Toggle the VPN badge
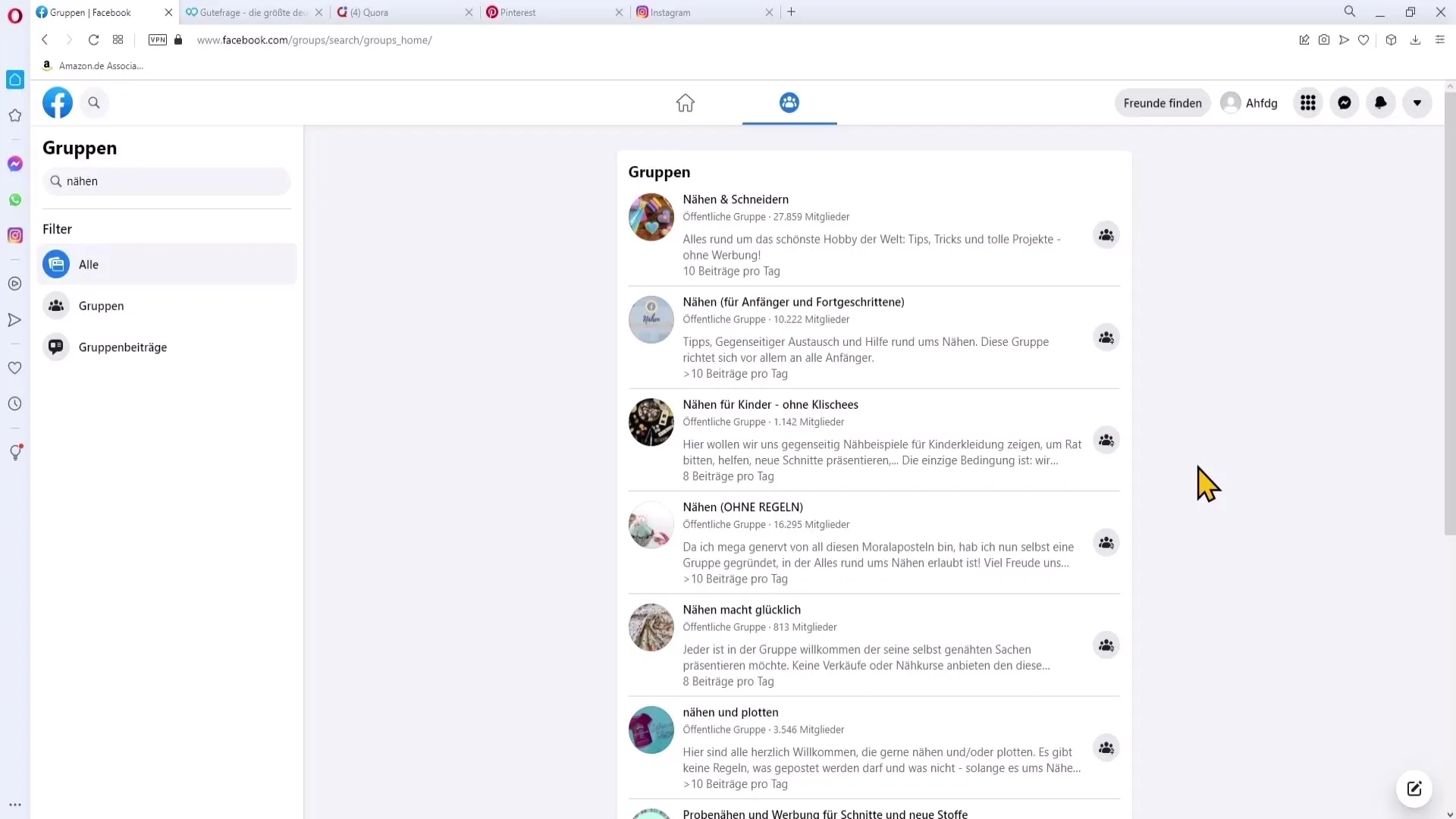Viewport: 1456px width, 819px height. point(158,39)
